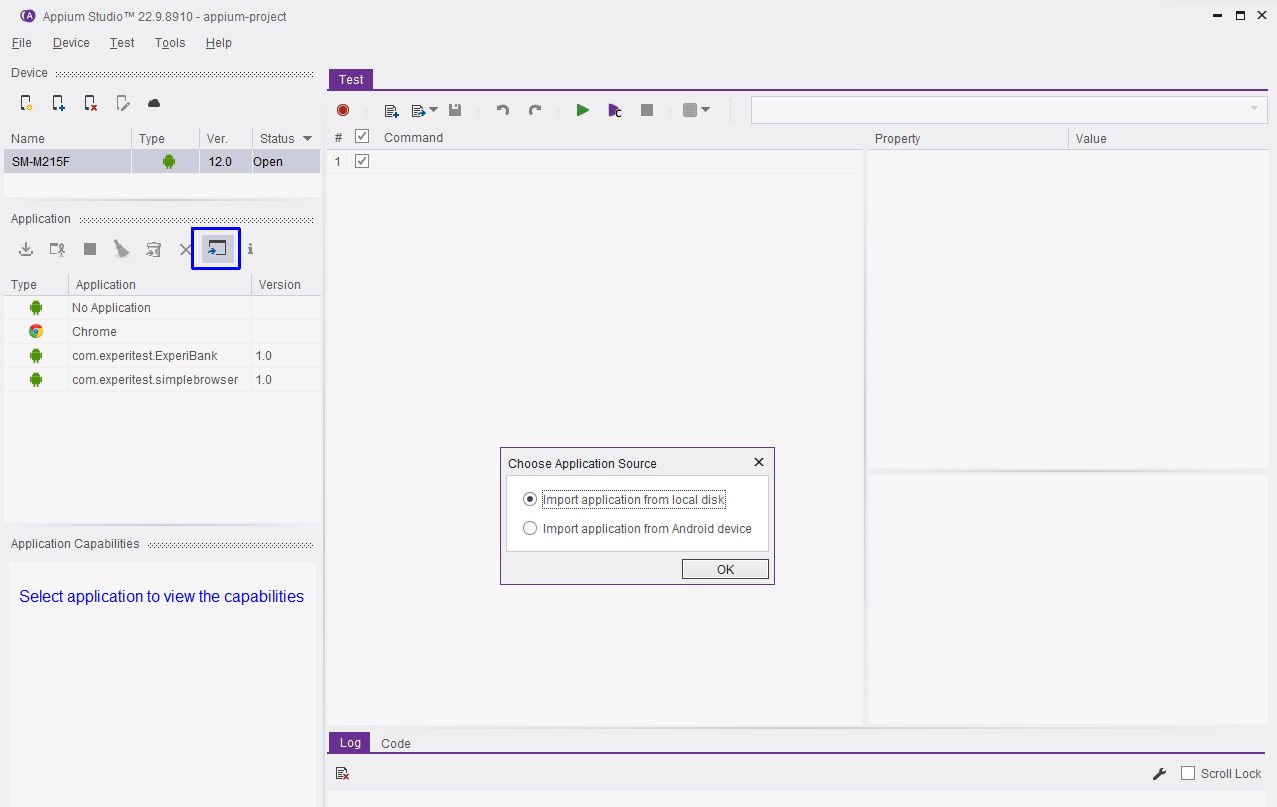
Task: Click the add new command icon
Action: [x=392, y=110]
